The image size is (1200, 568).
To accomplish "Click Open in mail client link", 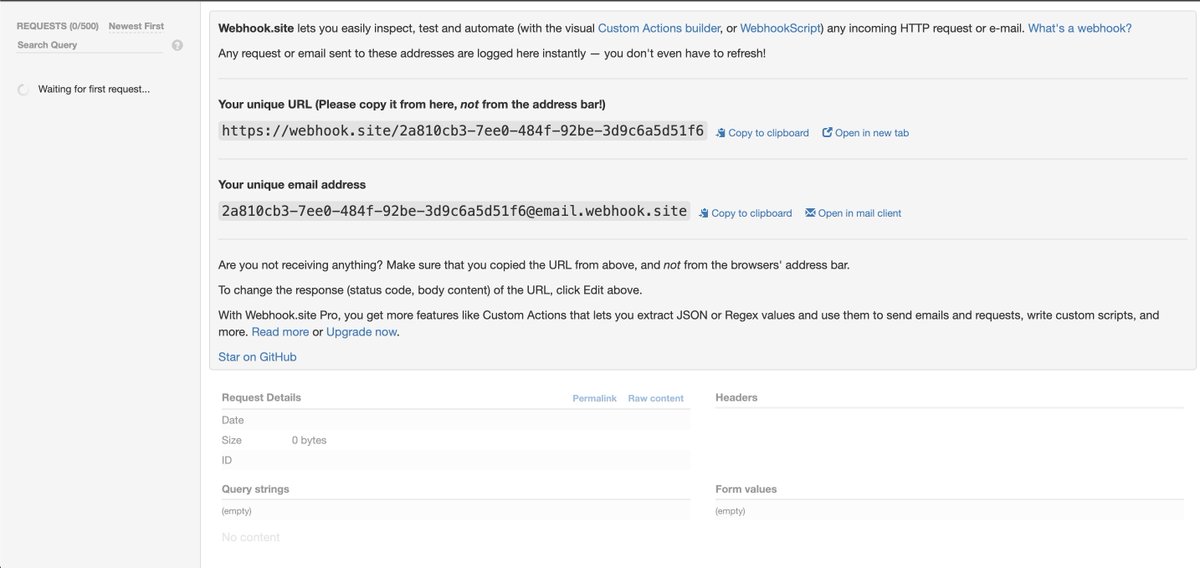I will coord(859,213).
